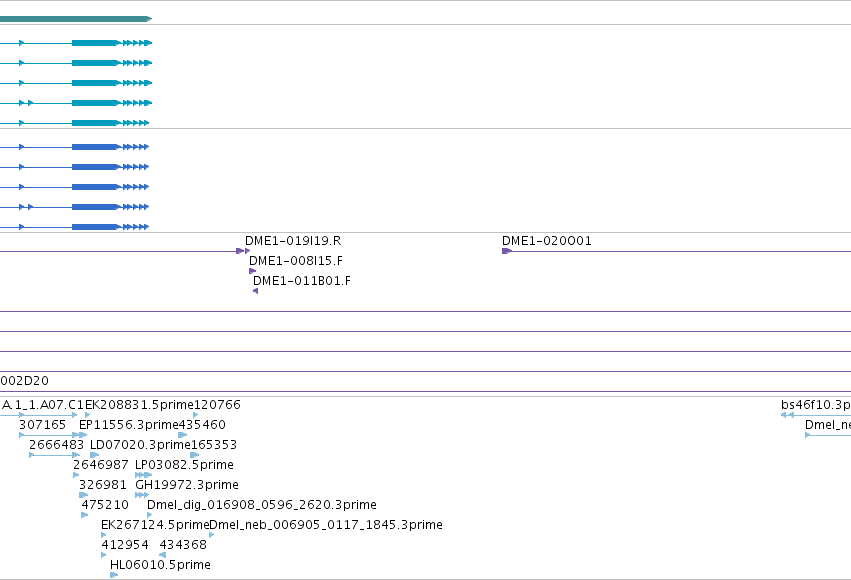851x580 pixels.
Task: Click the 435460 label
Action: point(202,425)
